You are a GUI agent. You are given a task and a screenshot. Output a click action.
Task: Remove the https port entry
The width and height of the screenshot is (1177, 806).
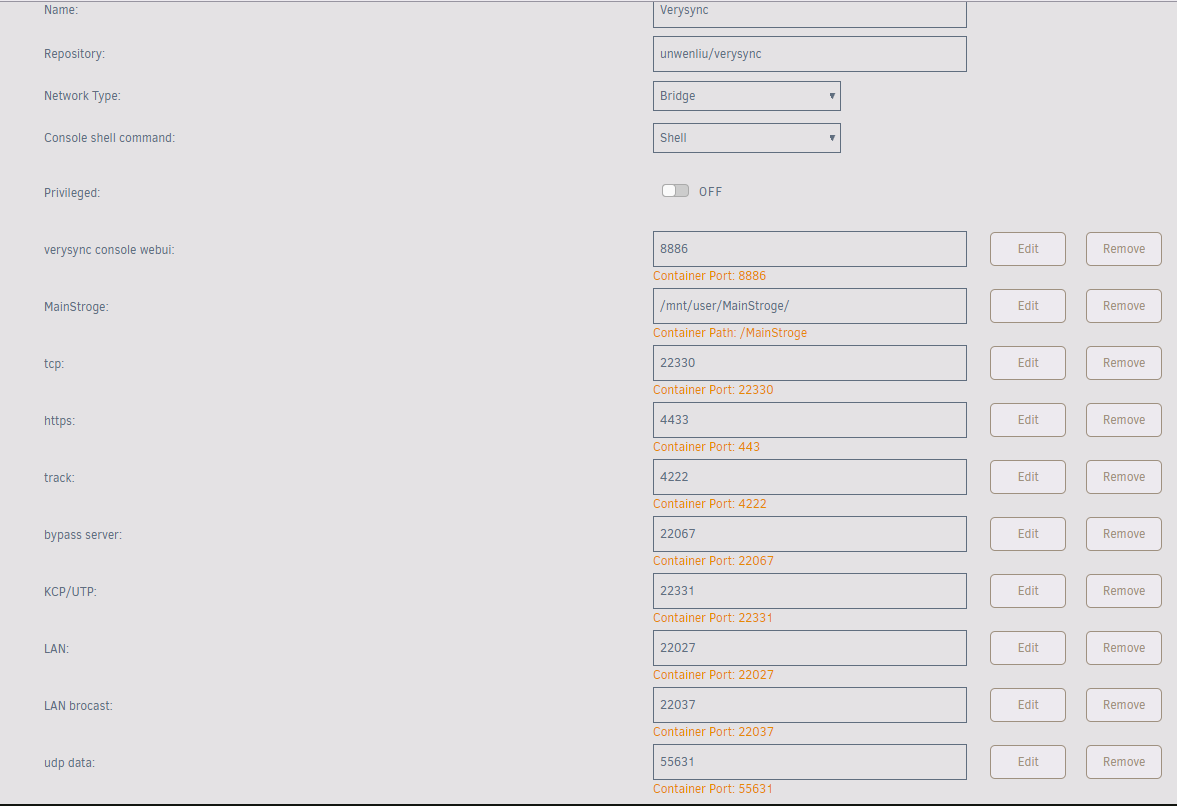click(x=1123, y=420)
